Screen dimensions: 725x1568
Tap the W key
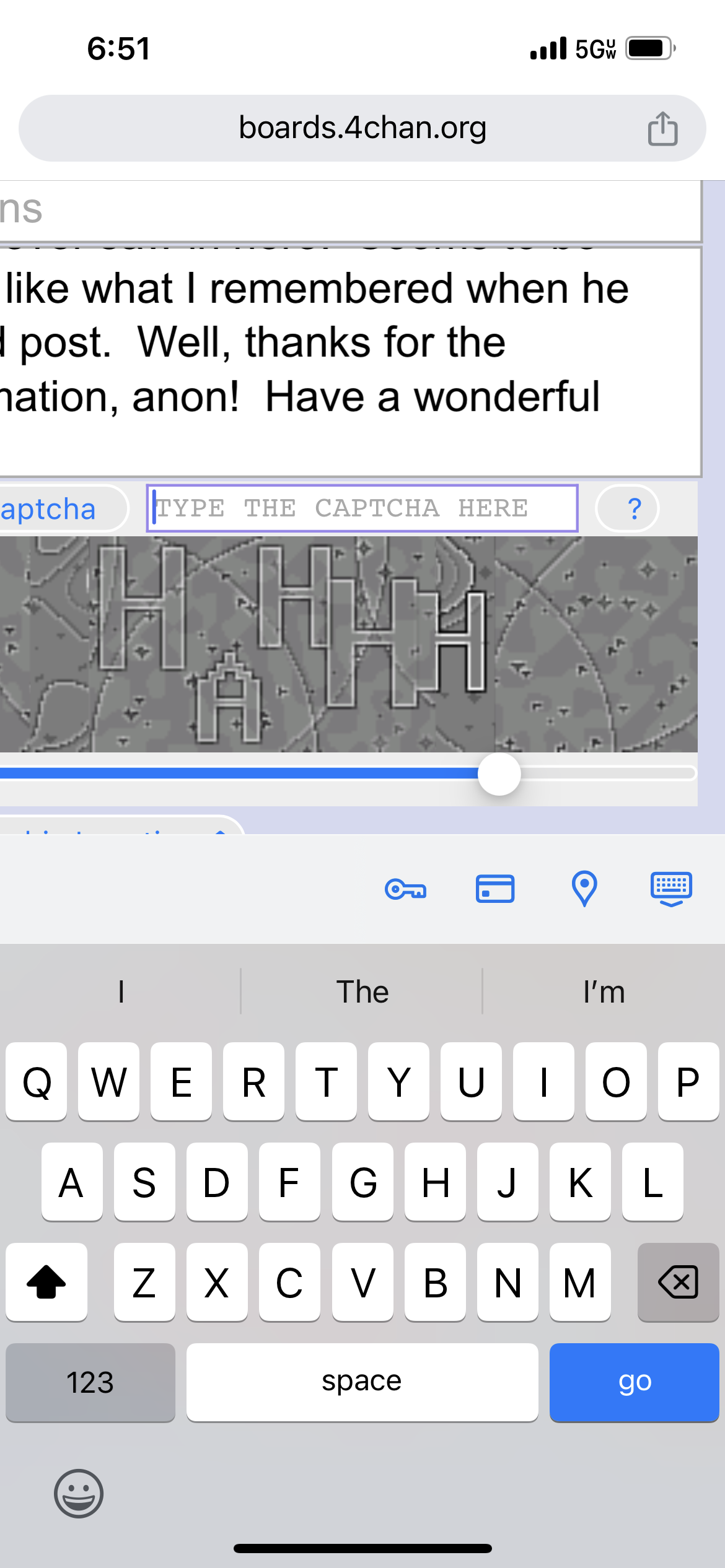[x=109, y=1081]
